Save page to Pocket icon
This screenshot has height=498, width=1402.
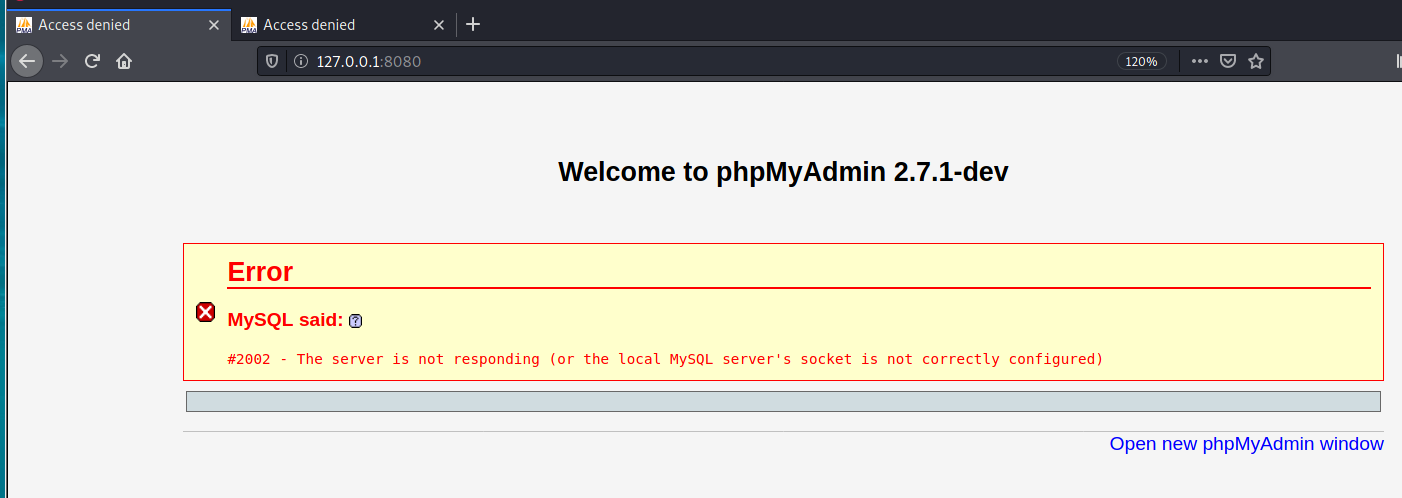coord(1228,61)
